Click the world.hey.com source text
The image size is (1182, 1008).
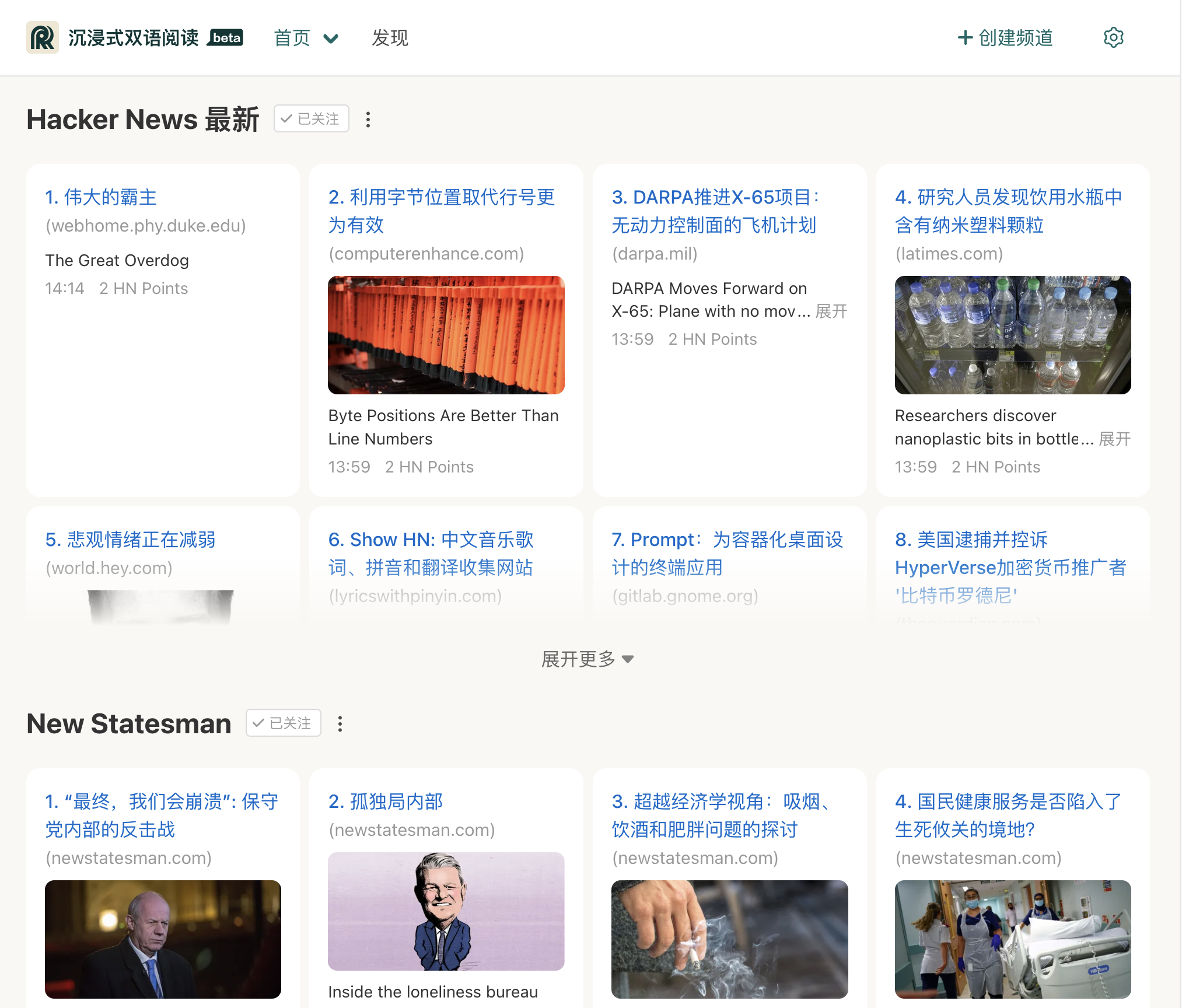coord(109,568)
